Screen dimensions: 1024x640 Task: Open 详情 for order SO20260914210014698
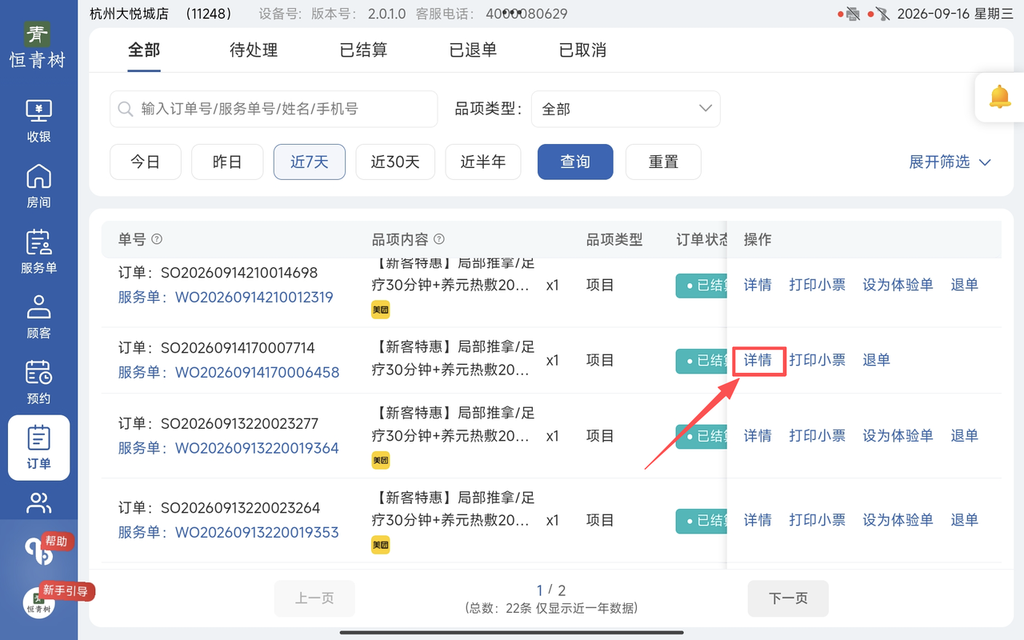[758, 285]
